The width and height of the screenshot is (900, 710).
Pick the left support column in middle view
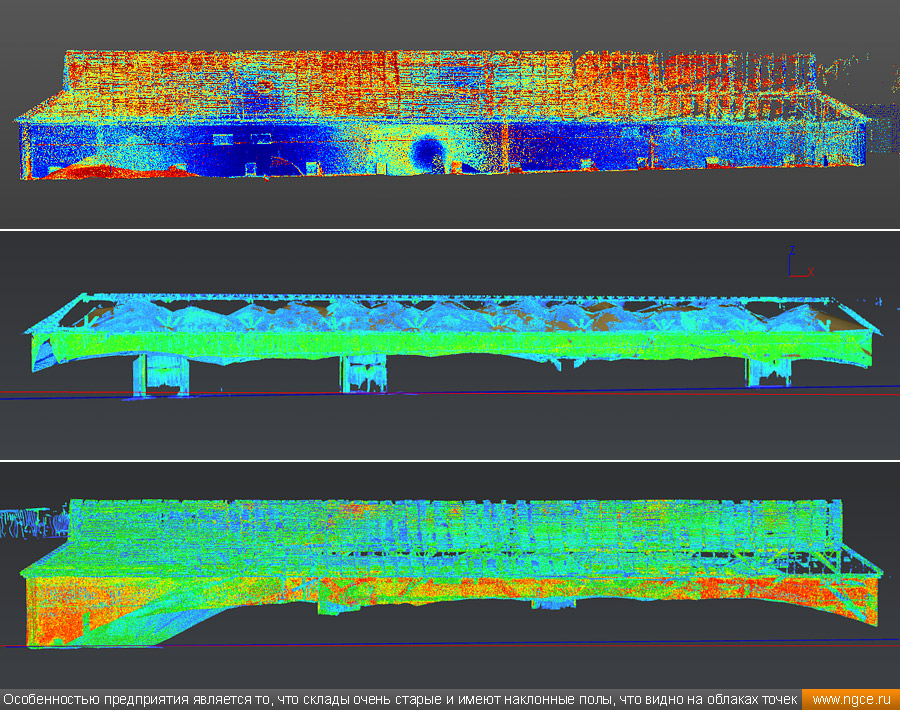(x=160, y=375)
